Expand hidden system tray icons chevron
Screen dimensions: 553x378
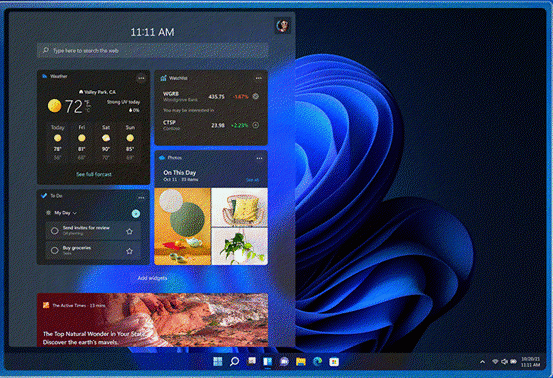tap(482, 362)
